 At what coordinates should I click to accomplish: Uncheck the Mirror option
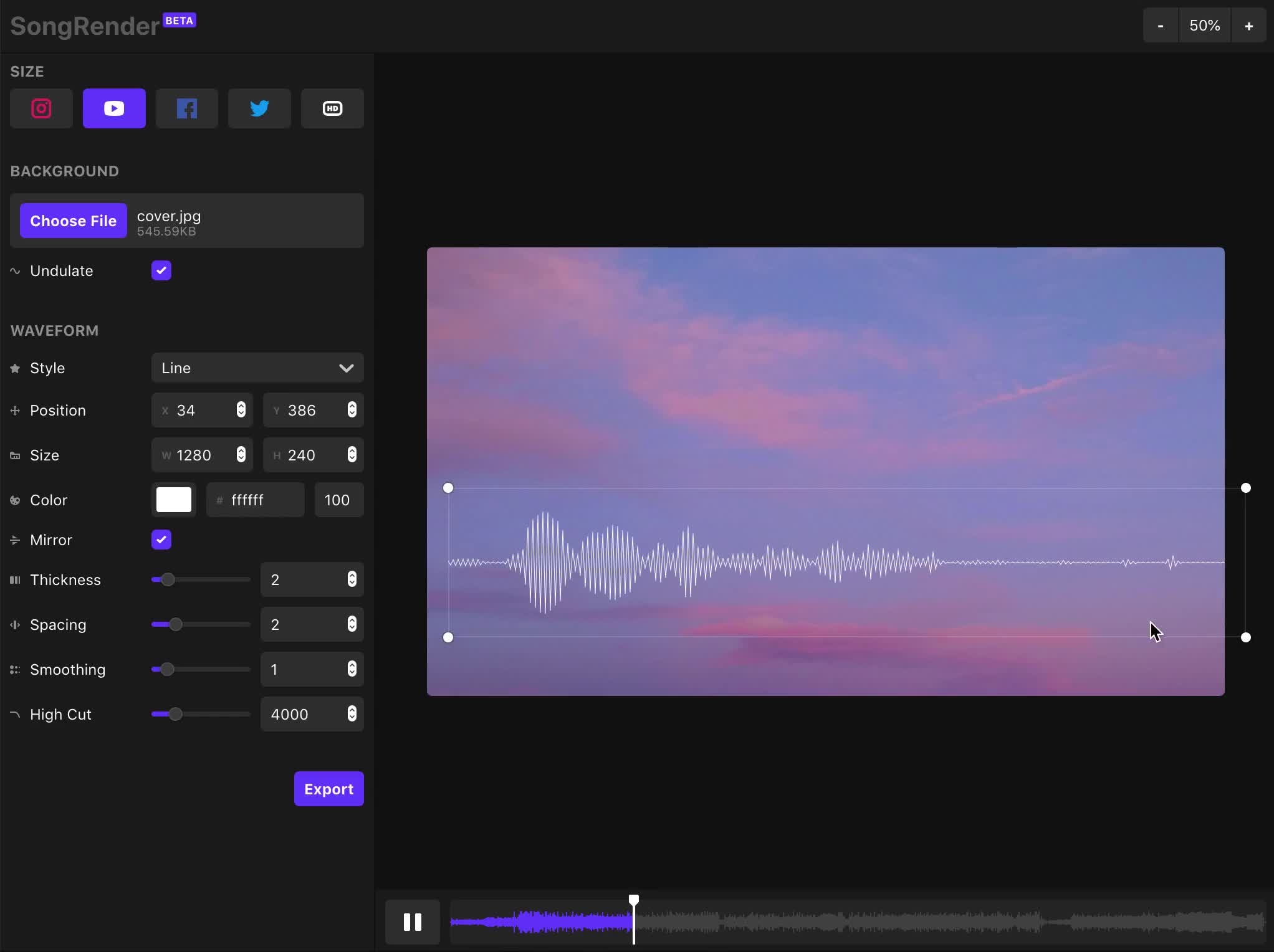pos(161,540)
